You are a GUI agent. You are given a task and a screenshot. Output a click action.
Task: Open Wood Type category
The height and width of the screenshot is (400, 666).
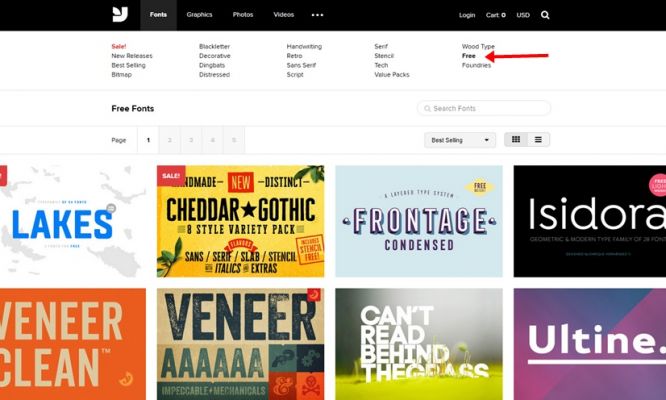[478, 46]
